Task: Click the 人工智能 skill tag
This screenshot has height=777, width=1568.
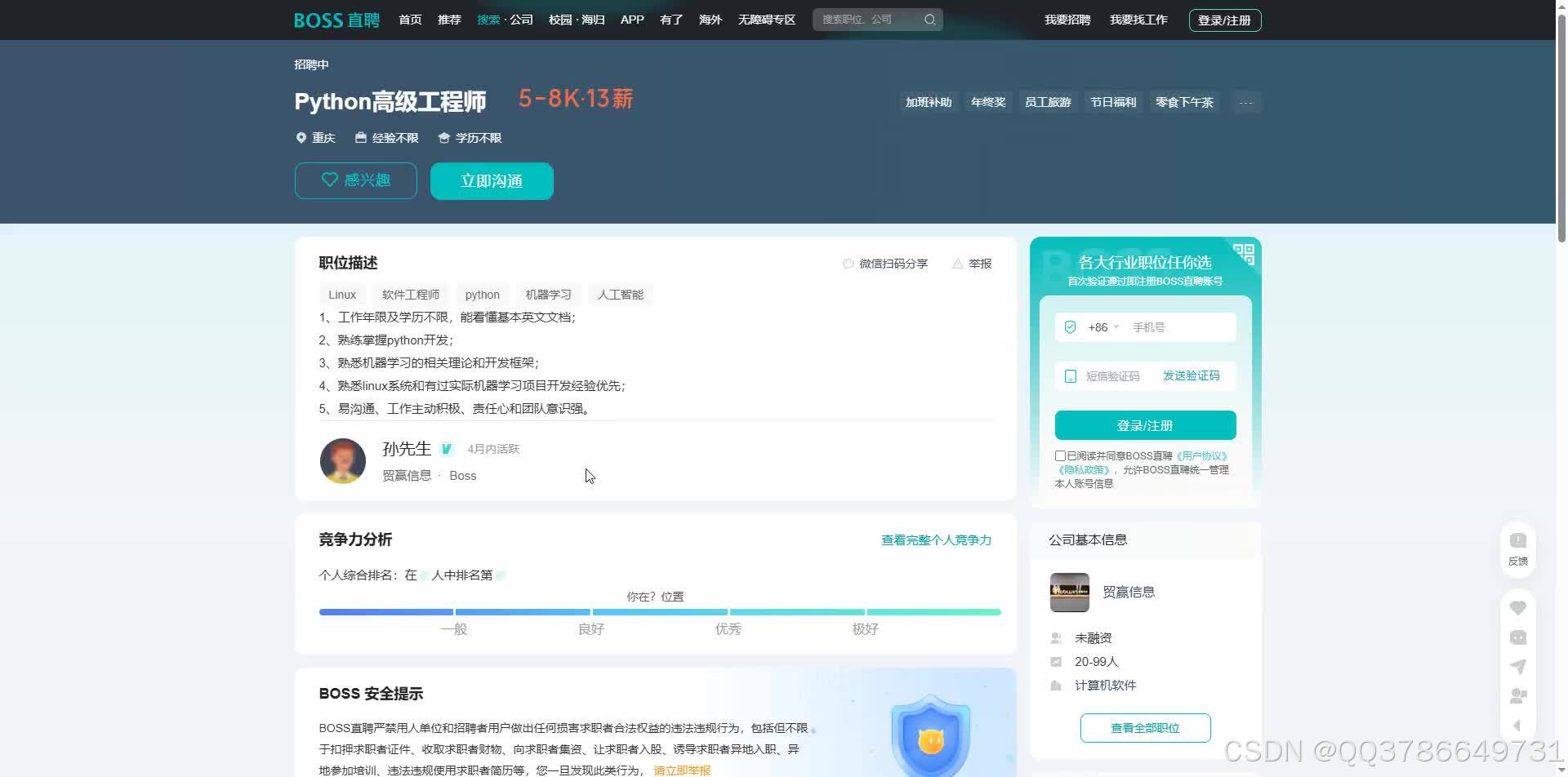Action: (x=621, y=295)
